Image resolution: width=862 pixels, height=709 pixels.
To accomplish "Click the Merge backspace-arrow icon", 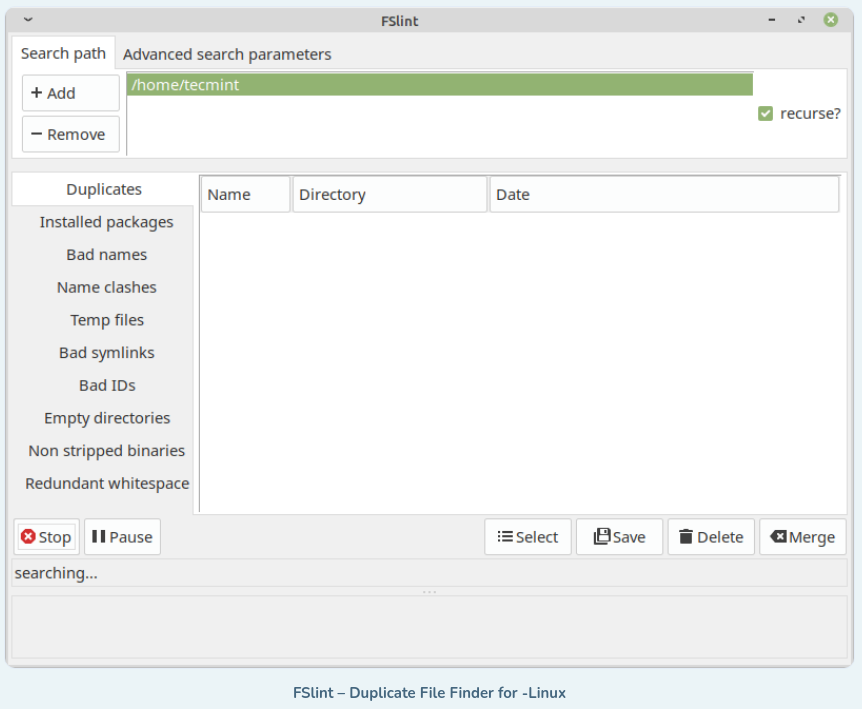I will (777, 537).
